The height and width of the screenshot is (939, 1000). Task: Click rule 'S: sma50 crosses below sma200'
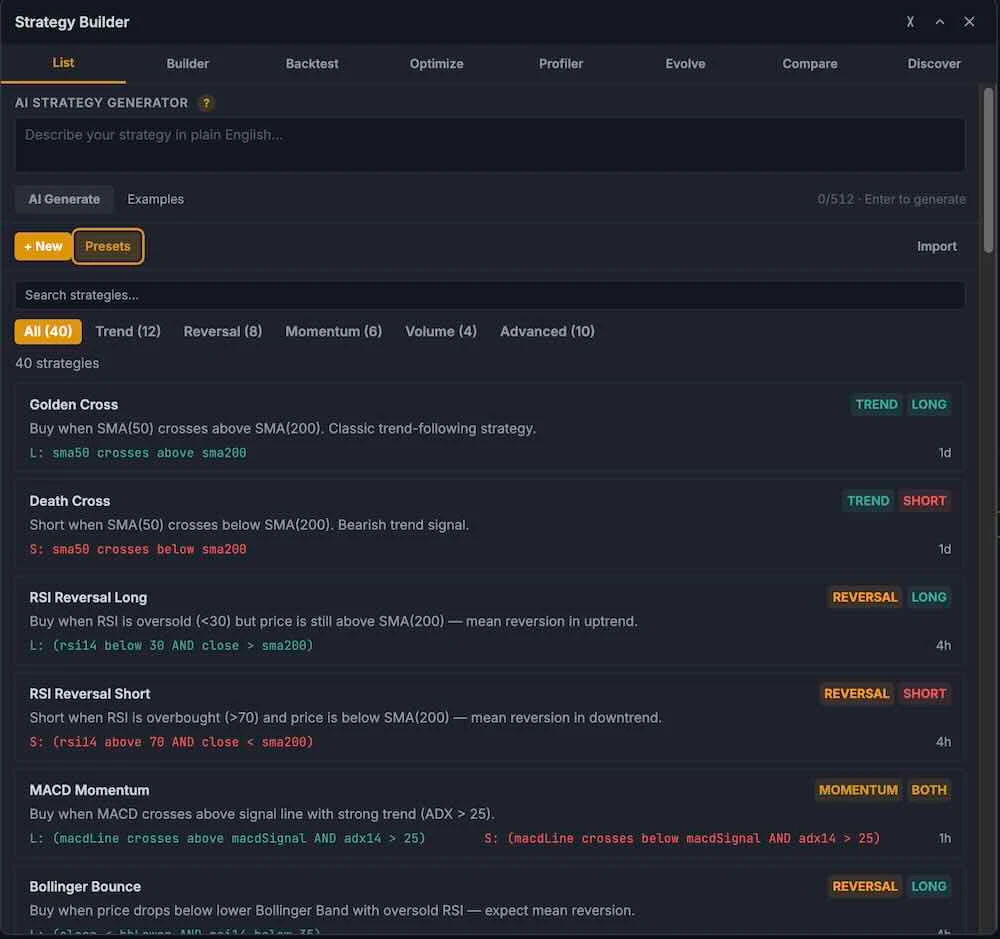pyautogui.click(x=138, y=549)
